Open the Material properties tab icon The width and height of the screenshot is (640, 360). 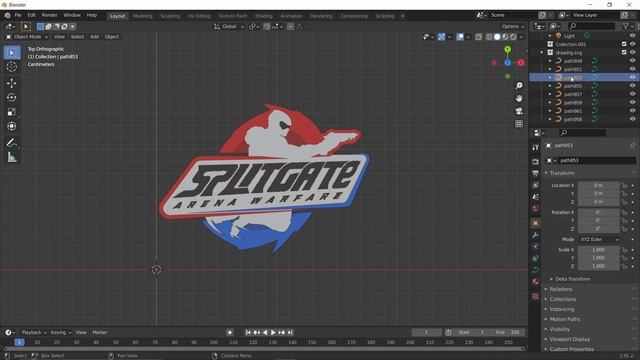pos(536,282)
